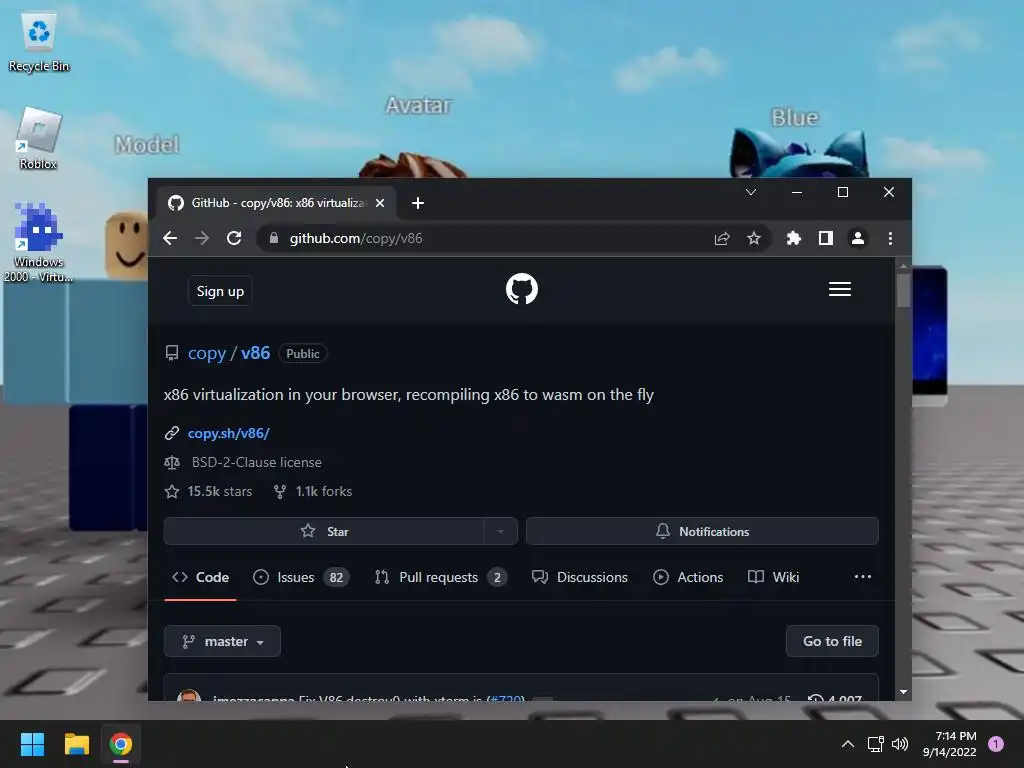
Task: Star the v86 repository
Action: tap(325, 532)
